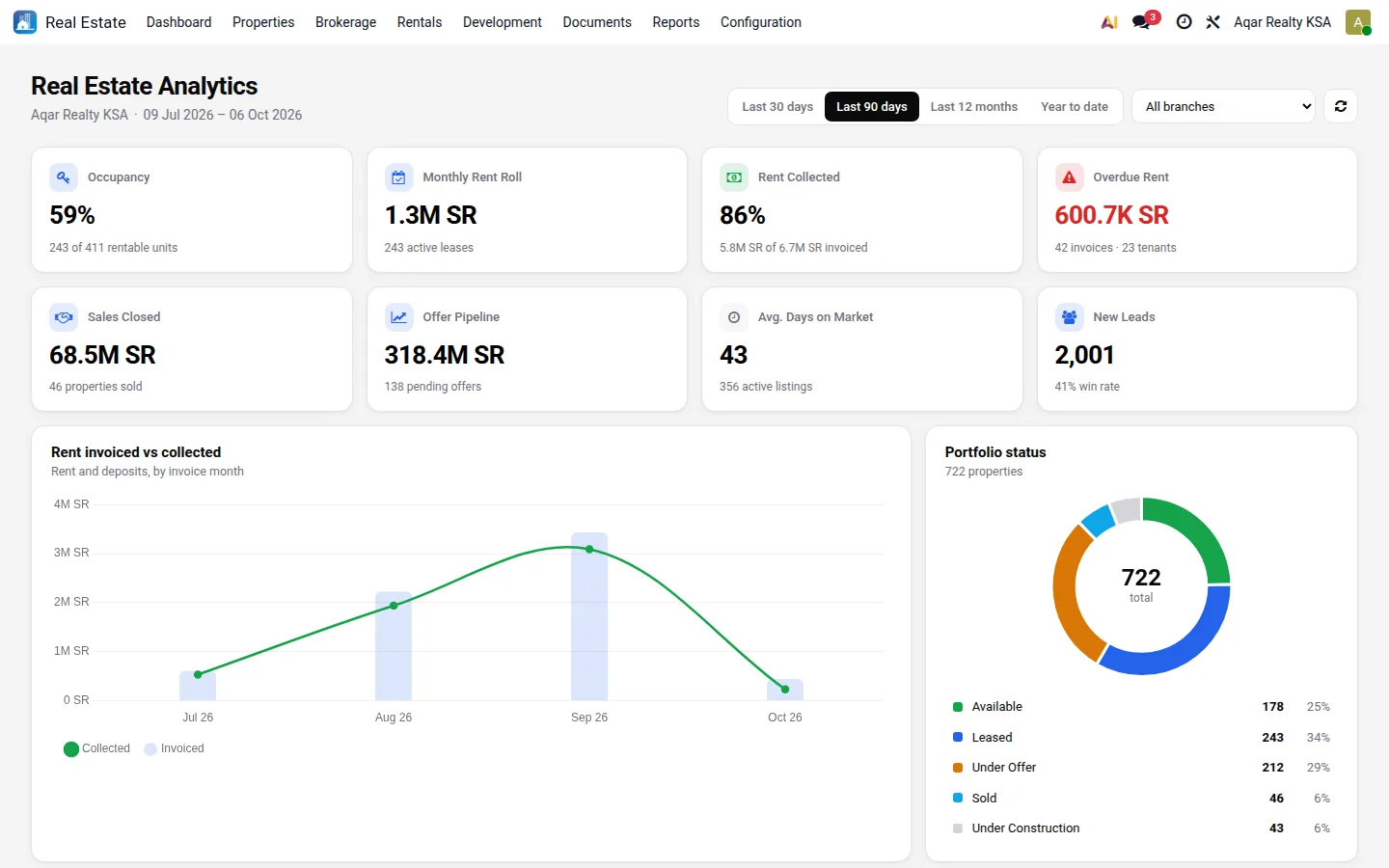Toggle the Collected series in chart legend
Screen dimensions: 1389x868
(x=96, y=748)
